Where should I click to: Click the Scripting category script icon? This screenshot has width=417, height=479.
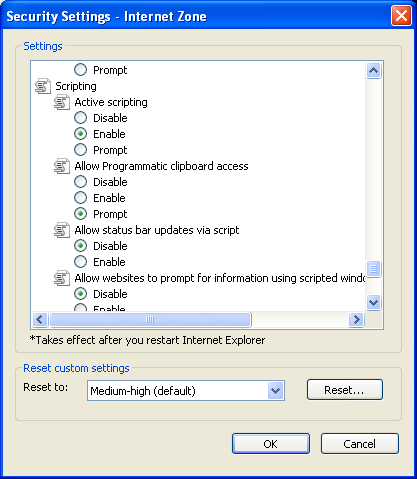[x=43, y=86]
